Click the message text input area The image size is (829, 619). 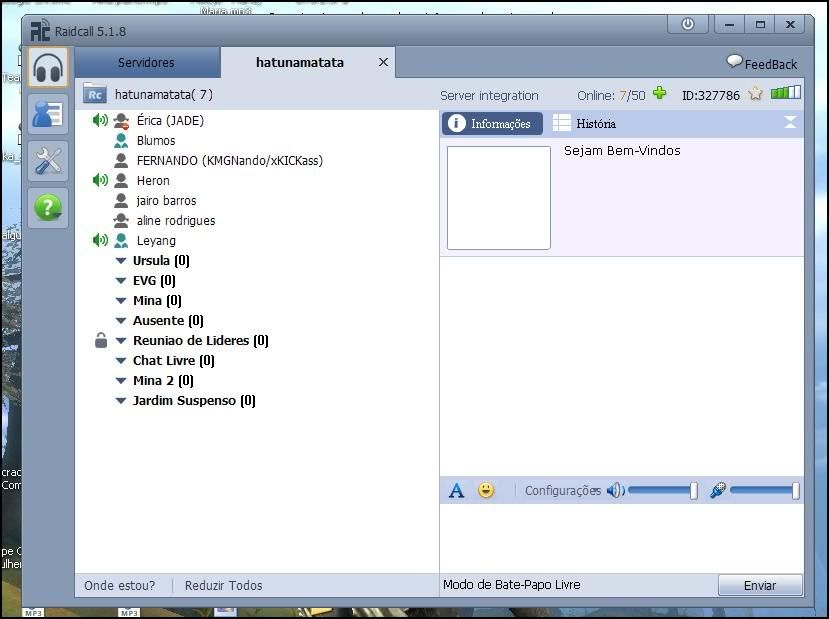tap(622, 538)
